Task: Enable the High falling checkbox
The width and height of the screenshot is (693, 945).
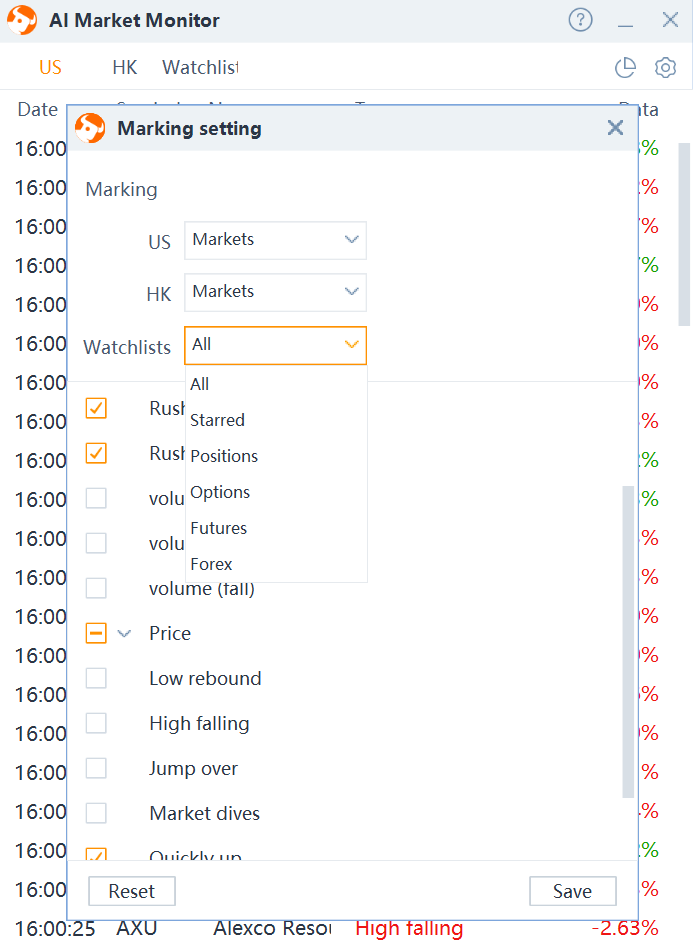Action: (x=96, y=723)
